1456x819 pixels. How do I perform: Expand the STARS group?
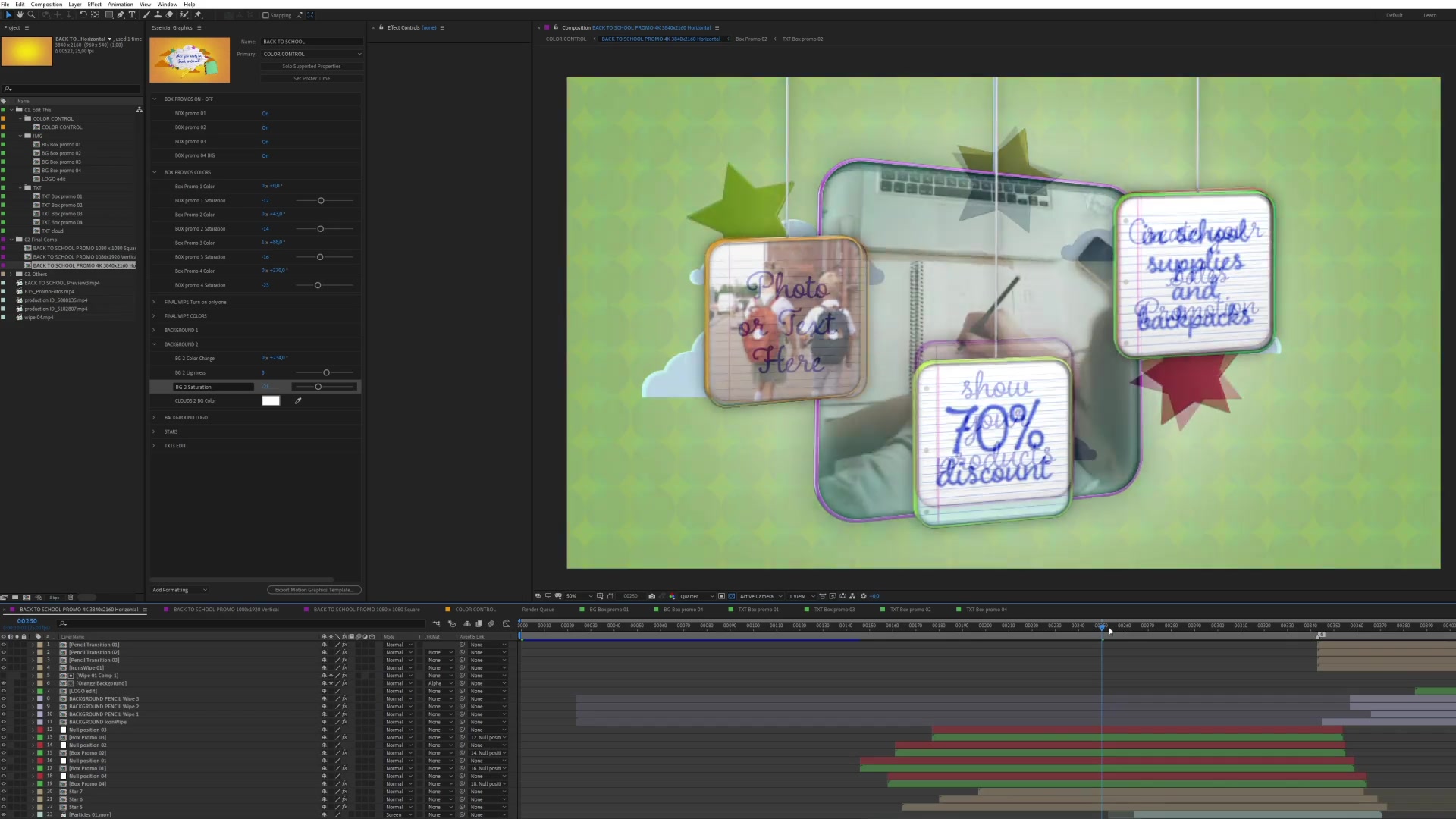click(154, 431)
